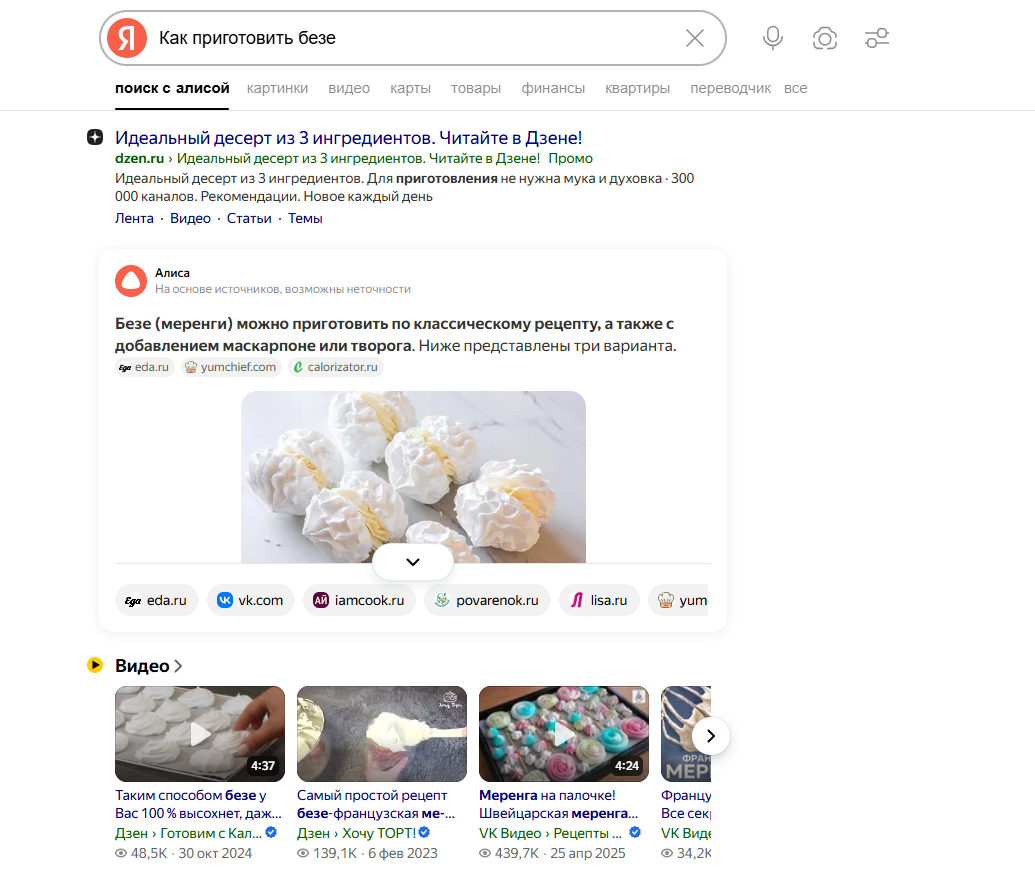The height and width of the screenshot is (880, 1035).
Task: Open the povarenok.ru source chip
Action: tap(487, 600)
